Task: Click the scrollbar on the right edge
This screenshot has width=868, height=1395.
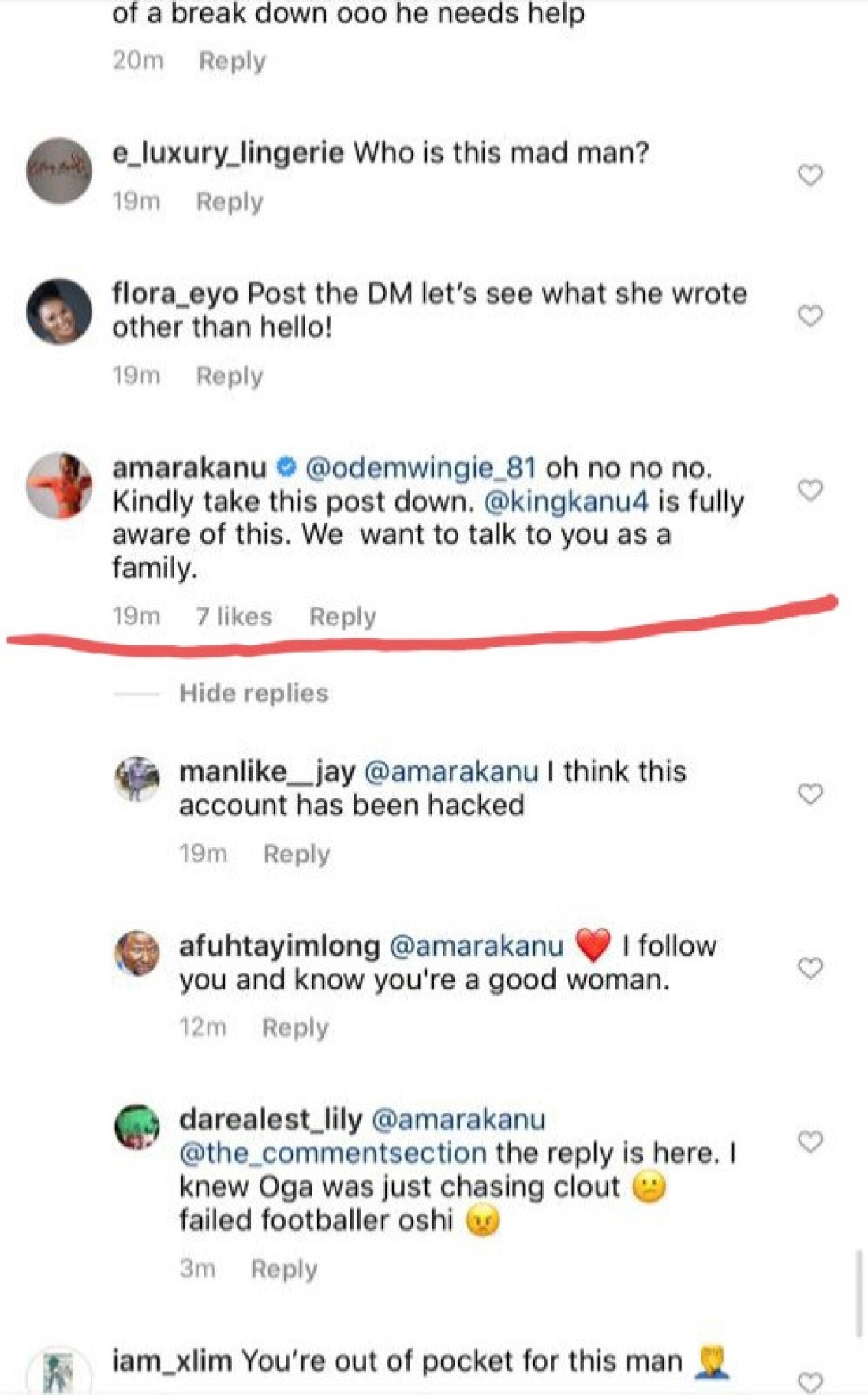Action: click(859, 1294)
